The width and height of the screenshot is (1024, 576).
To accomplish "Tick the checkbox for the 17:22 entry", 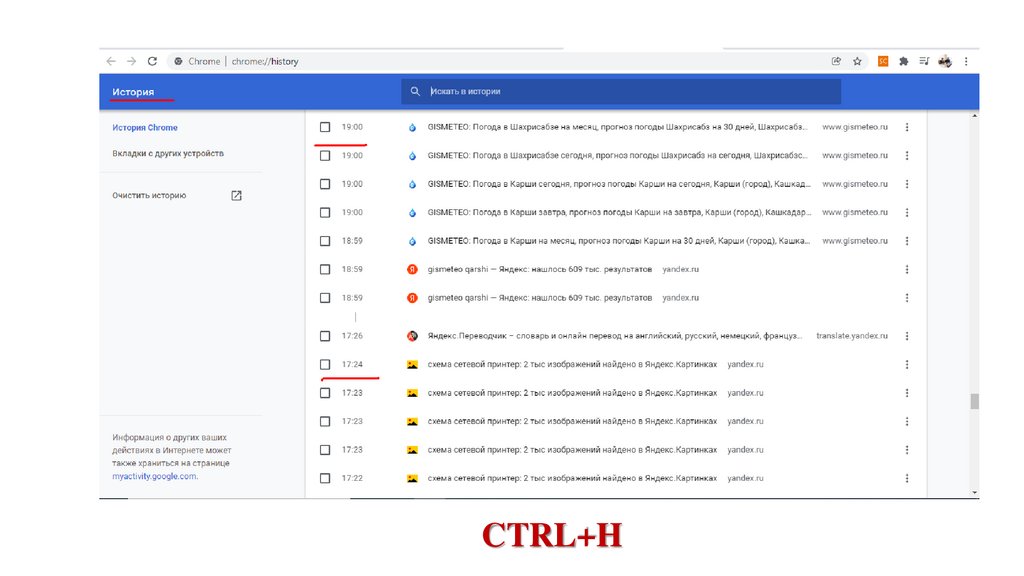I will click(x=325, y=478).
